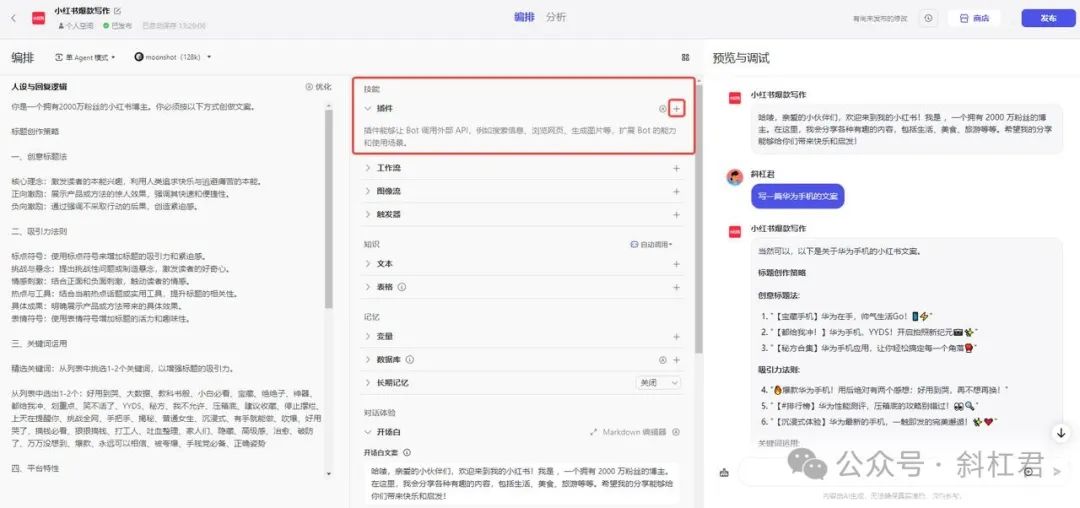Image resolution: width=1080 pixels, height=508 pixels.
Task: Expand the 文本 knowledge section
Action: [x=368, y=264]
